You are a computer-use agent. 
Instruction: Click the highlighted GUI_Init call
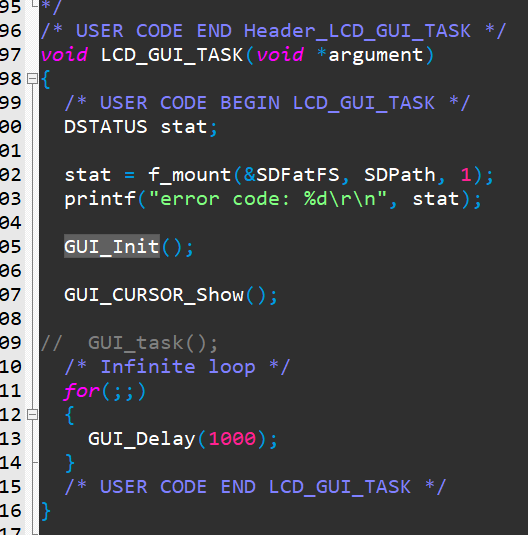112,246
